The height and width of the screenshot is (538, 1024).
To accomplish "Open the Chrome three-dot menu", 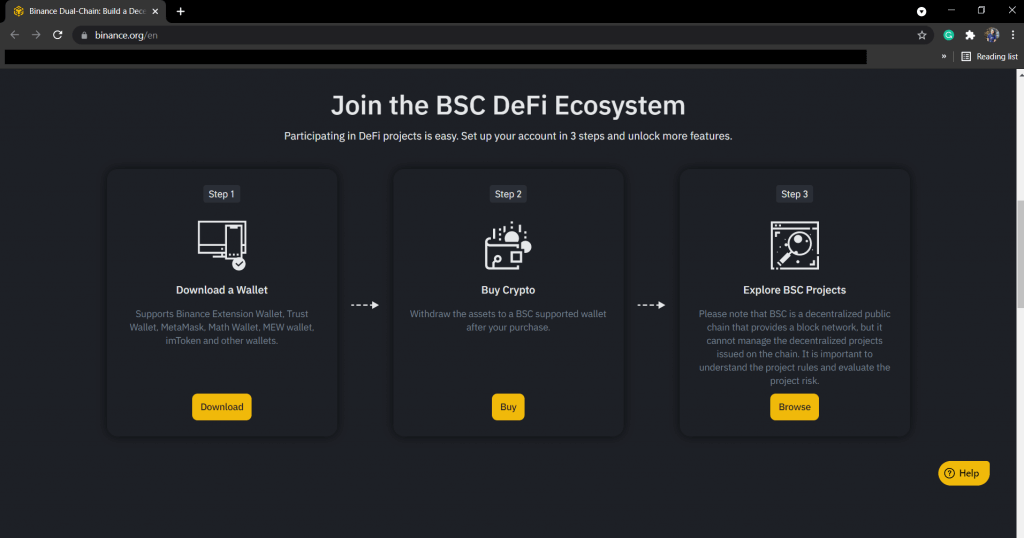I will click(1013, 35).
